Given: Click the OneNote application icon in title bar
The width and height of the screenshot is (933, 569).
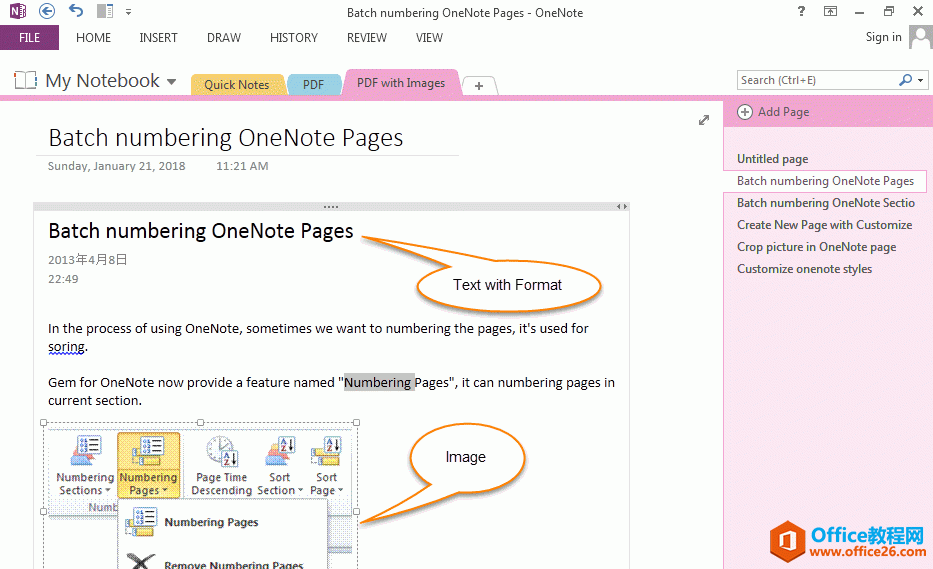Looking at the screenshot, I should 18,11.
